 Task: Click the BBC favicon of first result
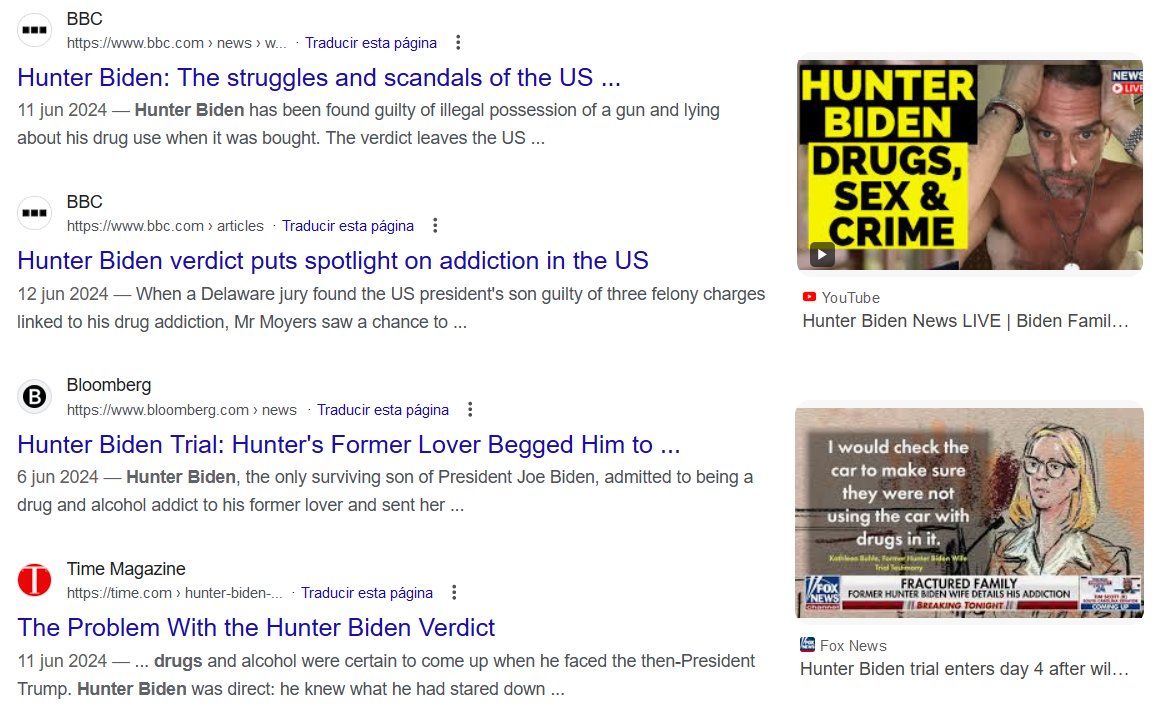[34, 31]
